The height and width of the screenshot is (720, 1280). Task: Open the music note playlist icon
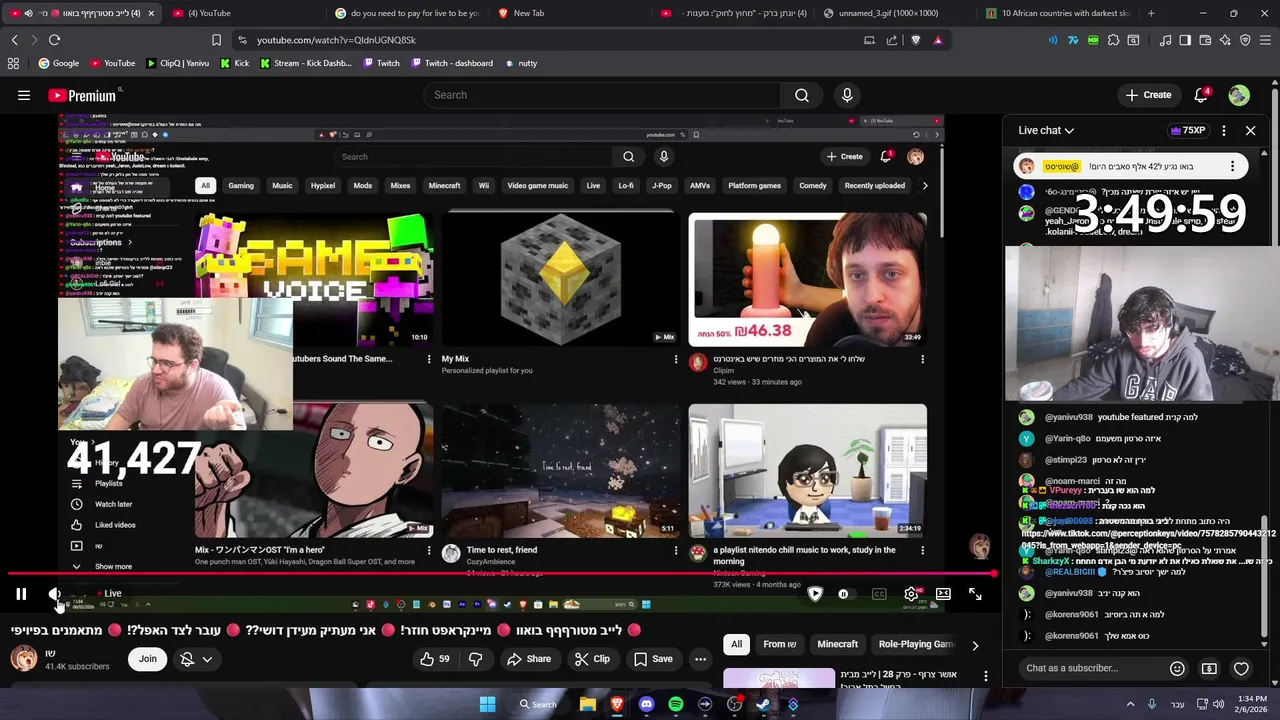(1165, 40)
